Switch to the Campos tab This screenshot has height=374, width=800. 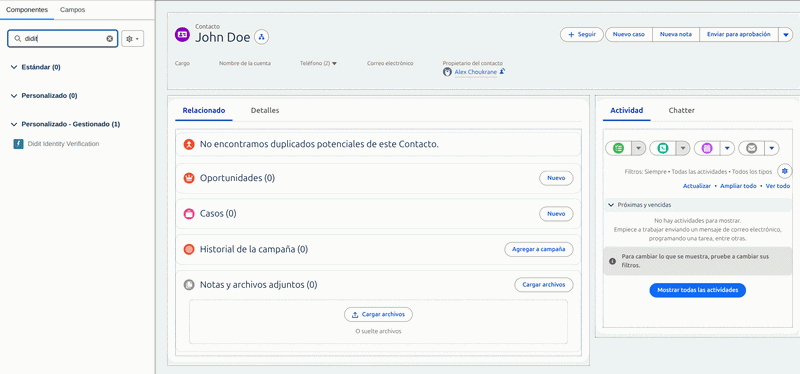(72, 10)
